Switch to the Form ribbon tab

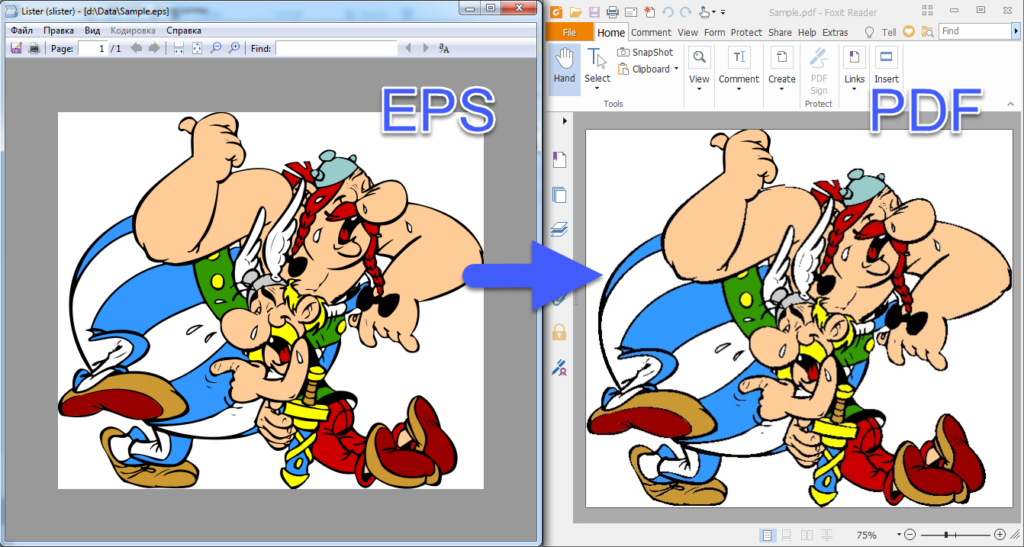point(714,32)
